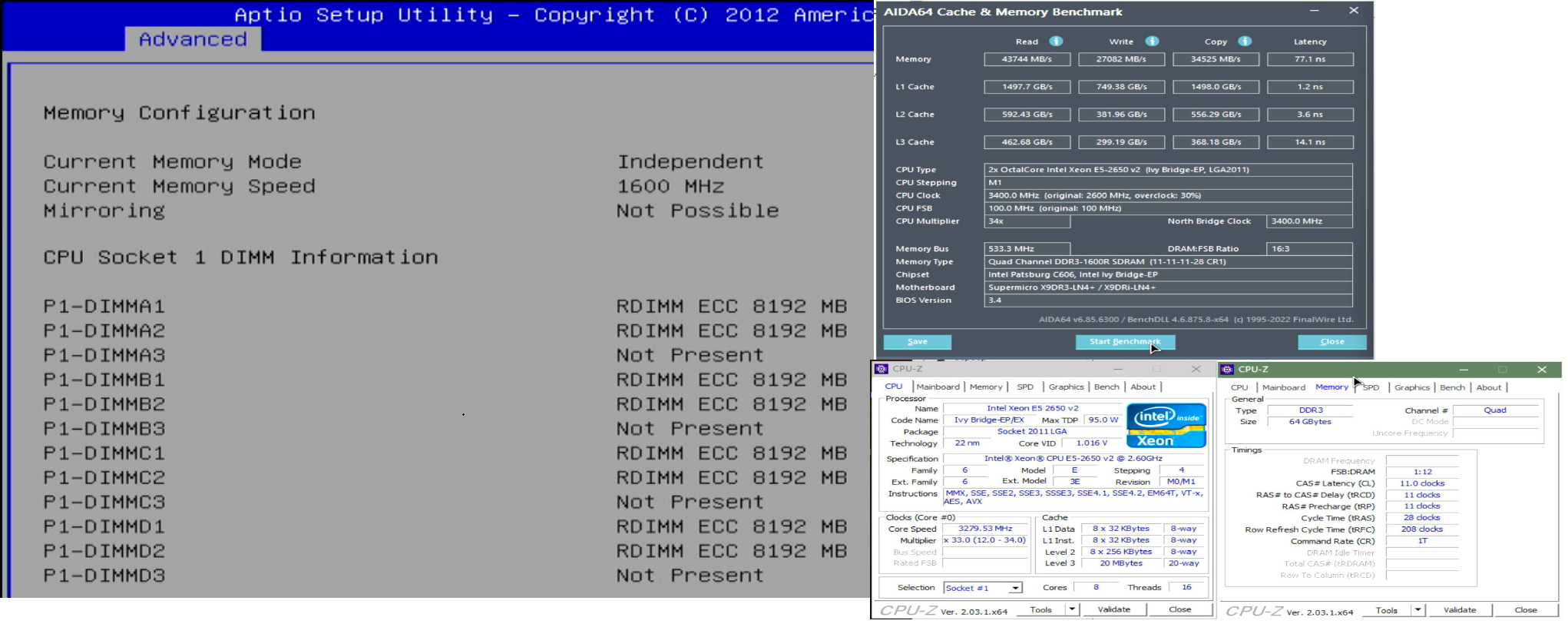
Task: Click the Memory Bus value 533.3 MHz
Action: click(x=1027, y=249)
